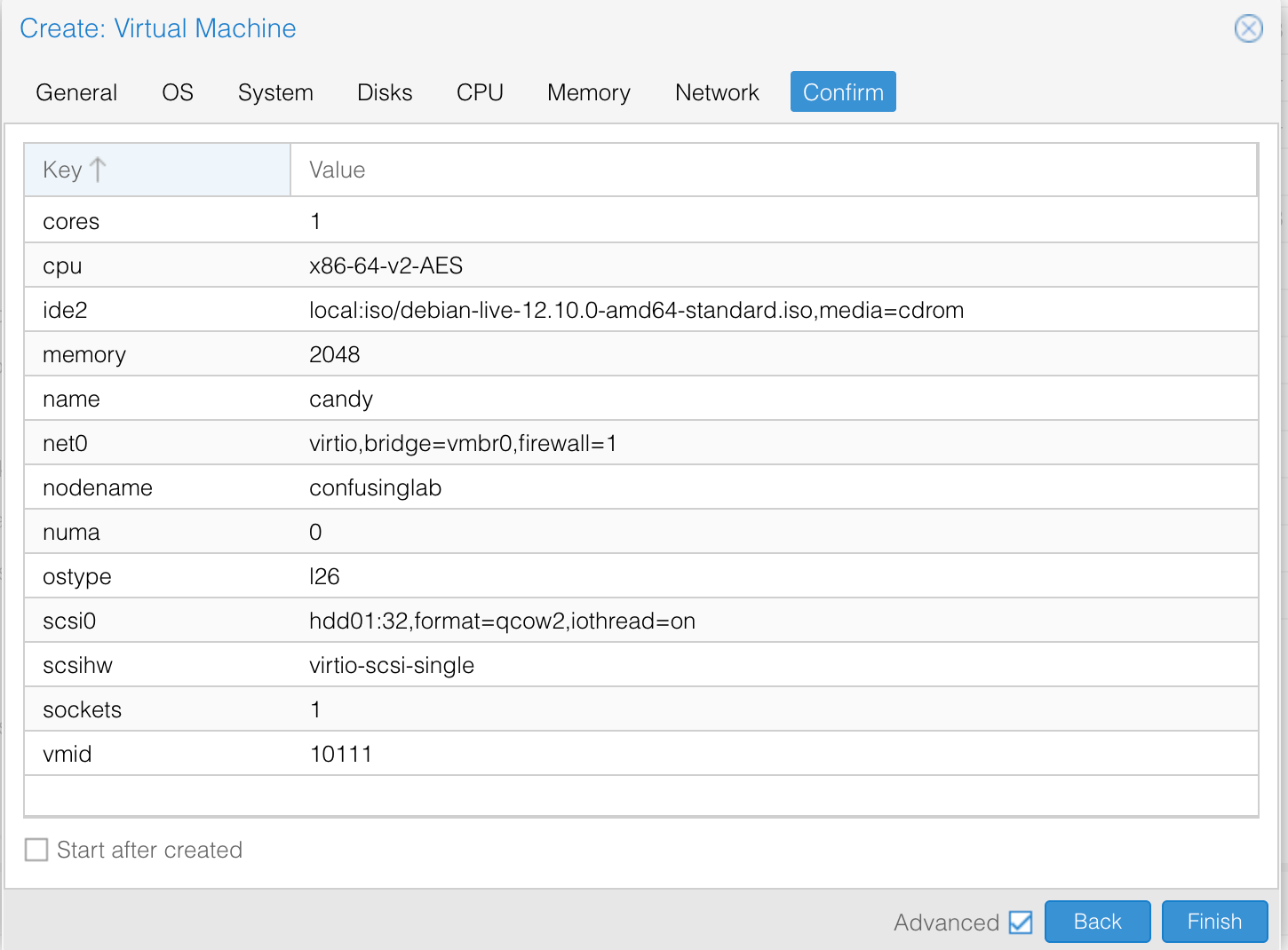The width and height of the screenshot is (1288, 950).
Task: Toggle the Advanced checkbox
Action: pos(1021,922)
